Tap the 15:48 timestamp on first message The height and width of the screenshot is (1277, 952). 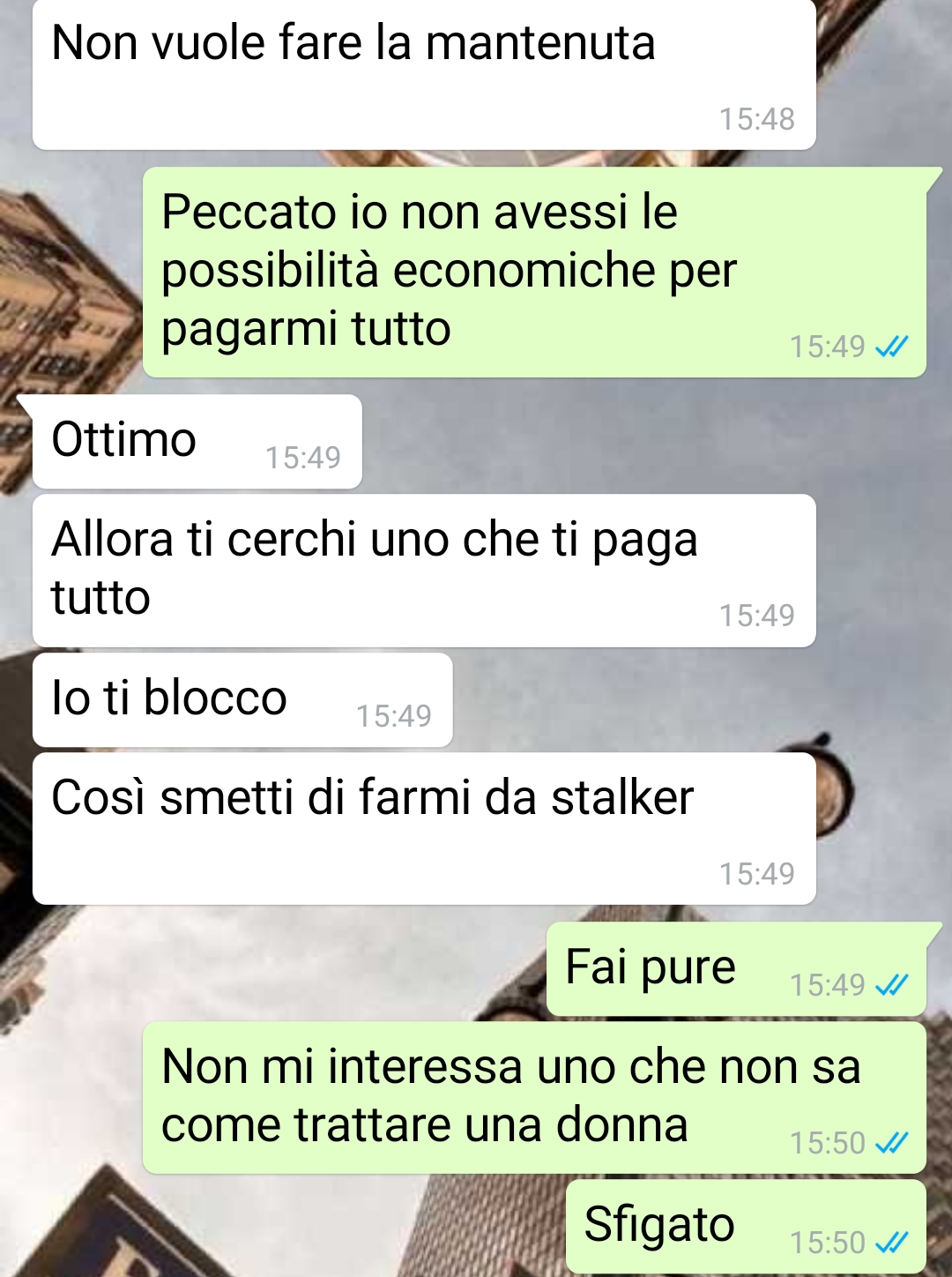click(756, 119)
